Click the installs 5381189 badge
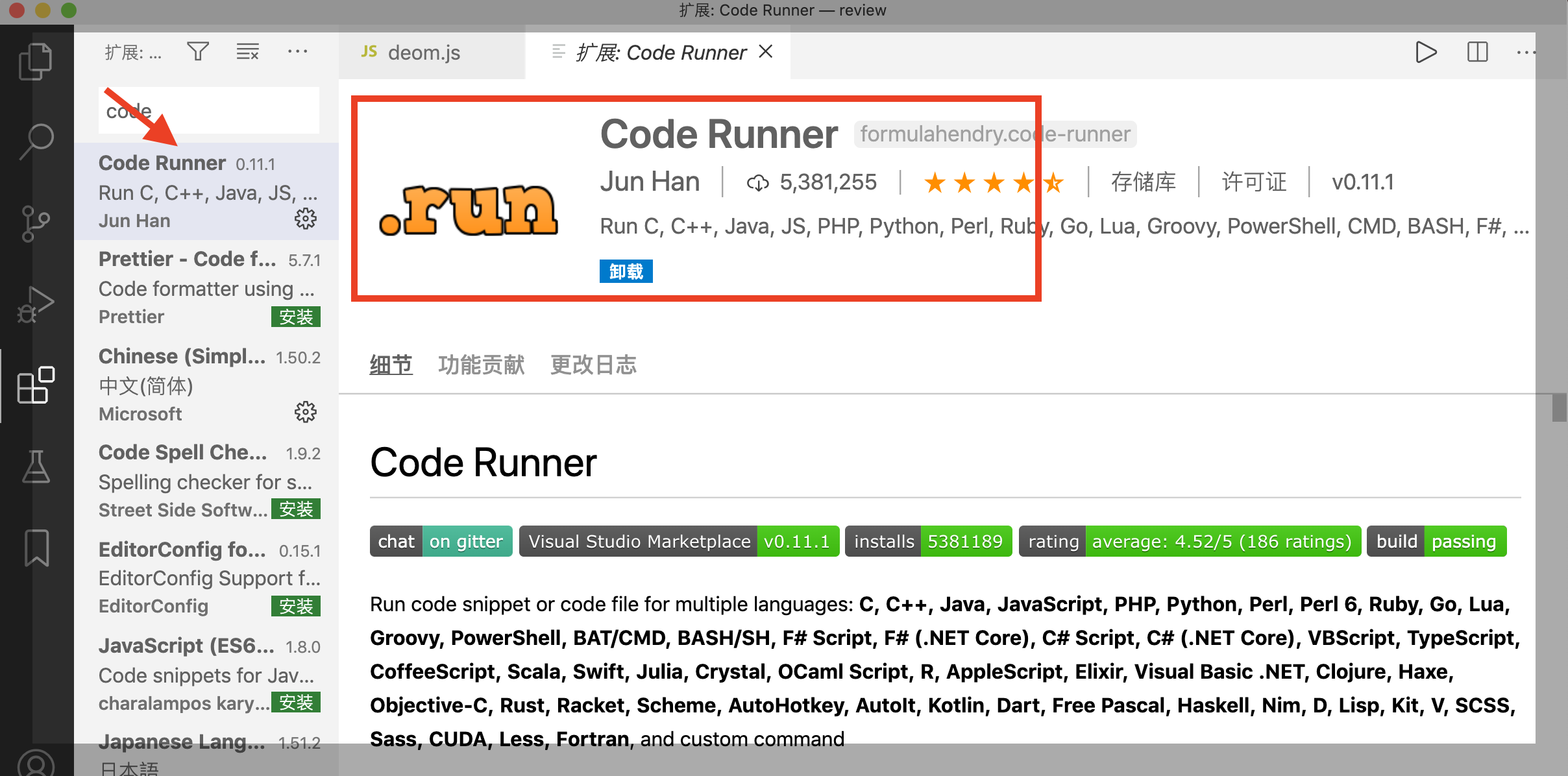Screen dimensions: 1568x776 tap(928, 541)
